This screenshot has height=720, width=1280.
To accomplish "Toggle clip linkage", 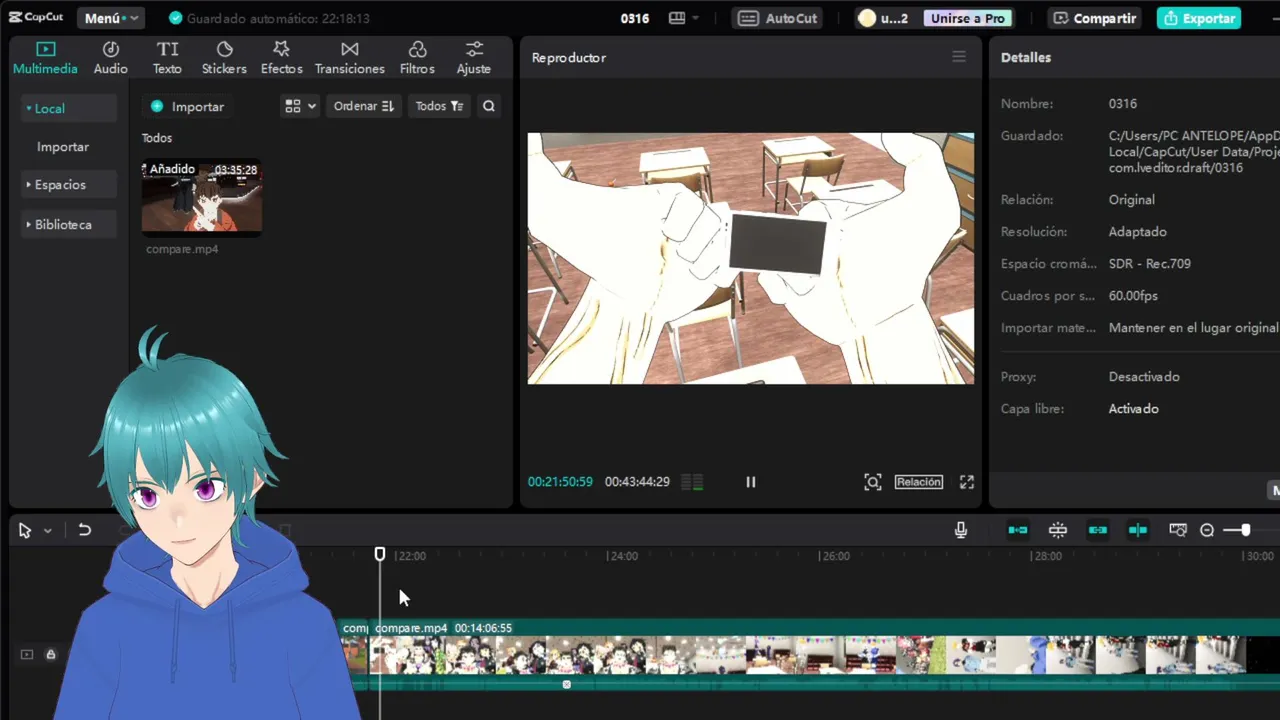I will pos(1098,531).
